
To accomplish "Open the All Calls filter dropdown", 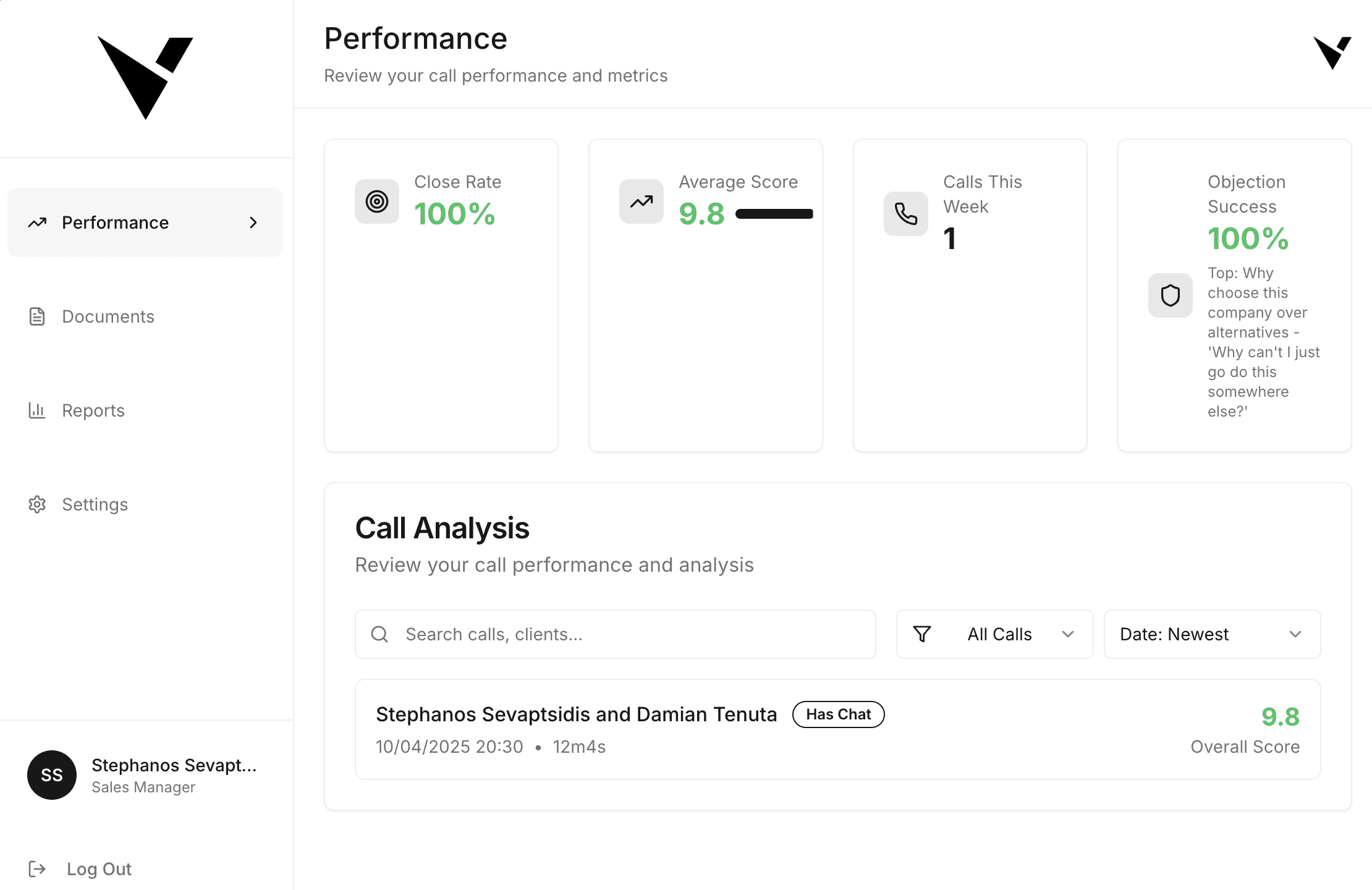I will [x=994, y=634].
